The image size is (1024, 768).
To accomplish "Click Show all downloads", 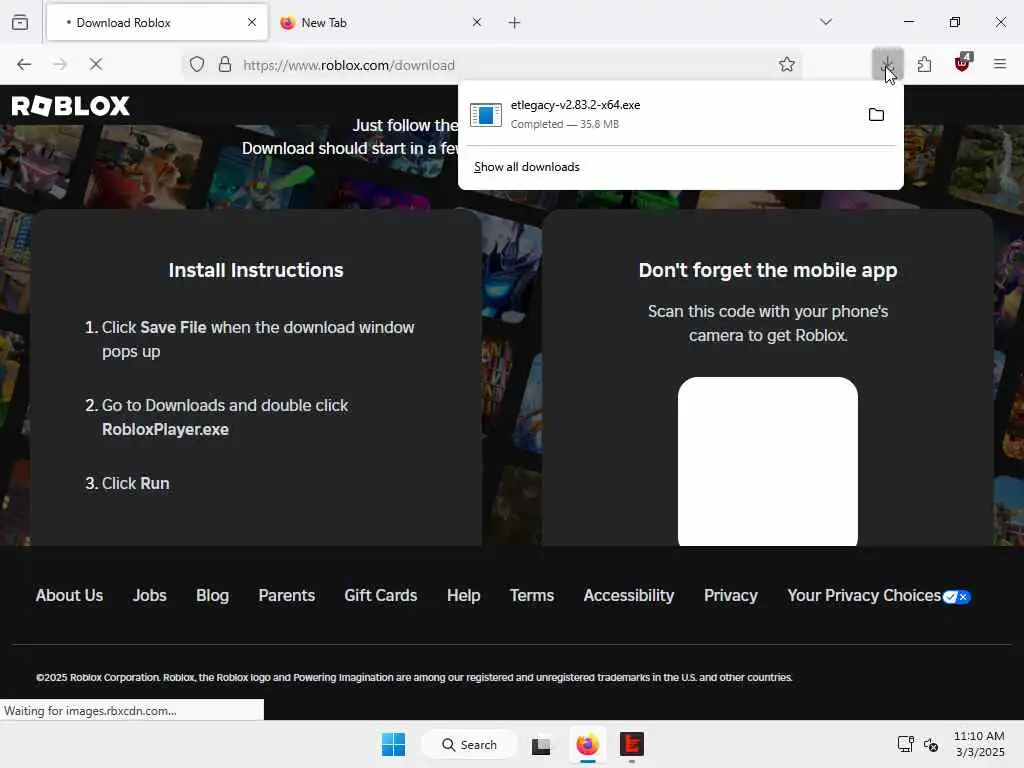I will point(526,167).
